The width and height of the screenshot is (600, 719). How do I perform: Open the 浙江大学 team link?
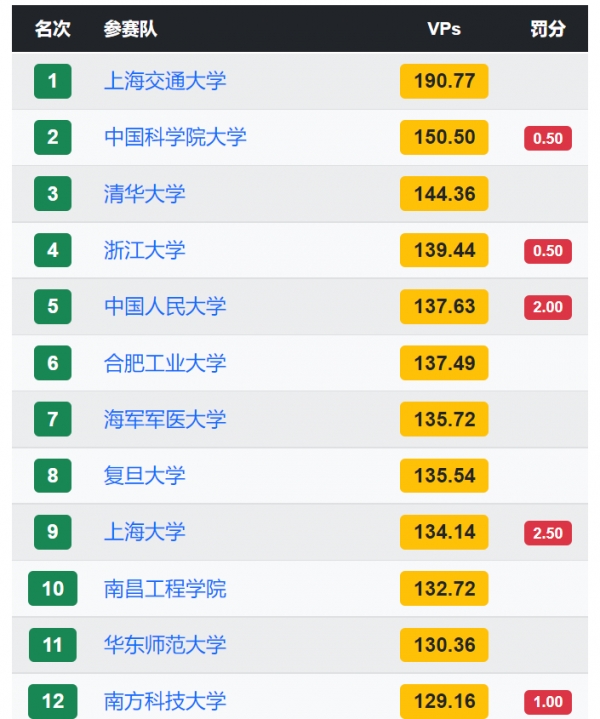(144, 250)
